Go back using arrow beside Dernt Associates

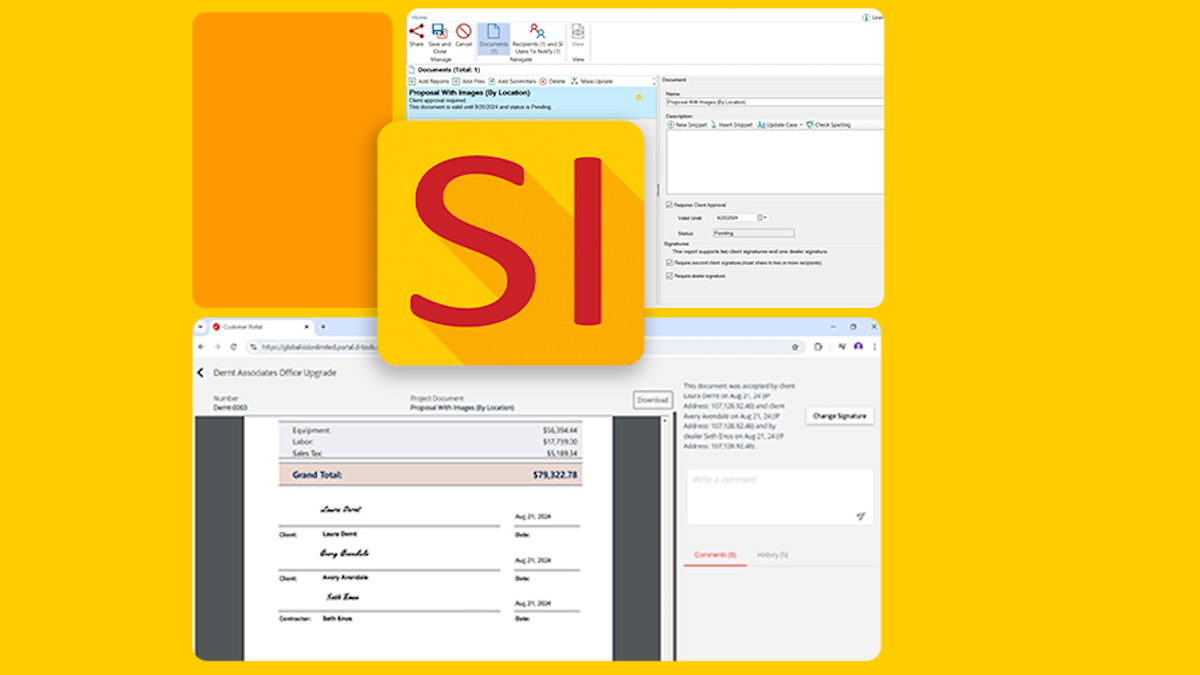pos(200,373)
